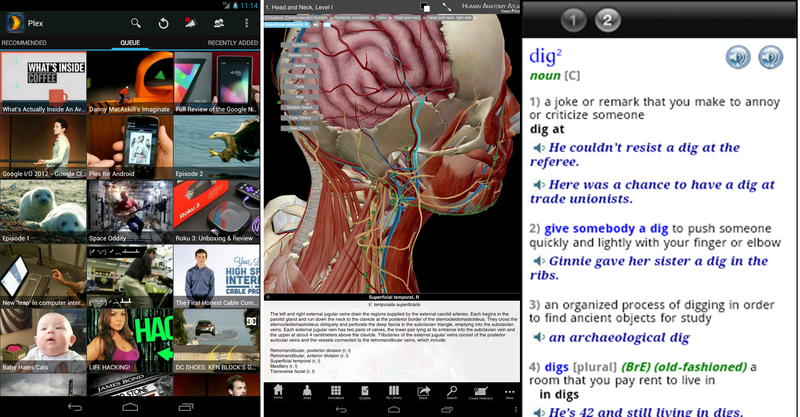This screenshot has width=800, height=417.
Task: Open search in Plex
Action: (x=135, y=23)
